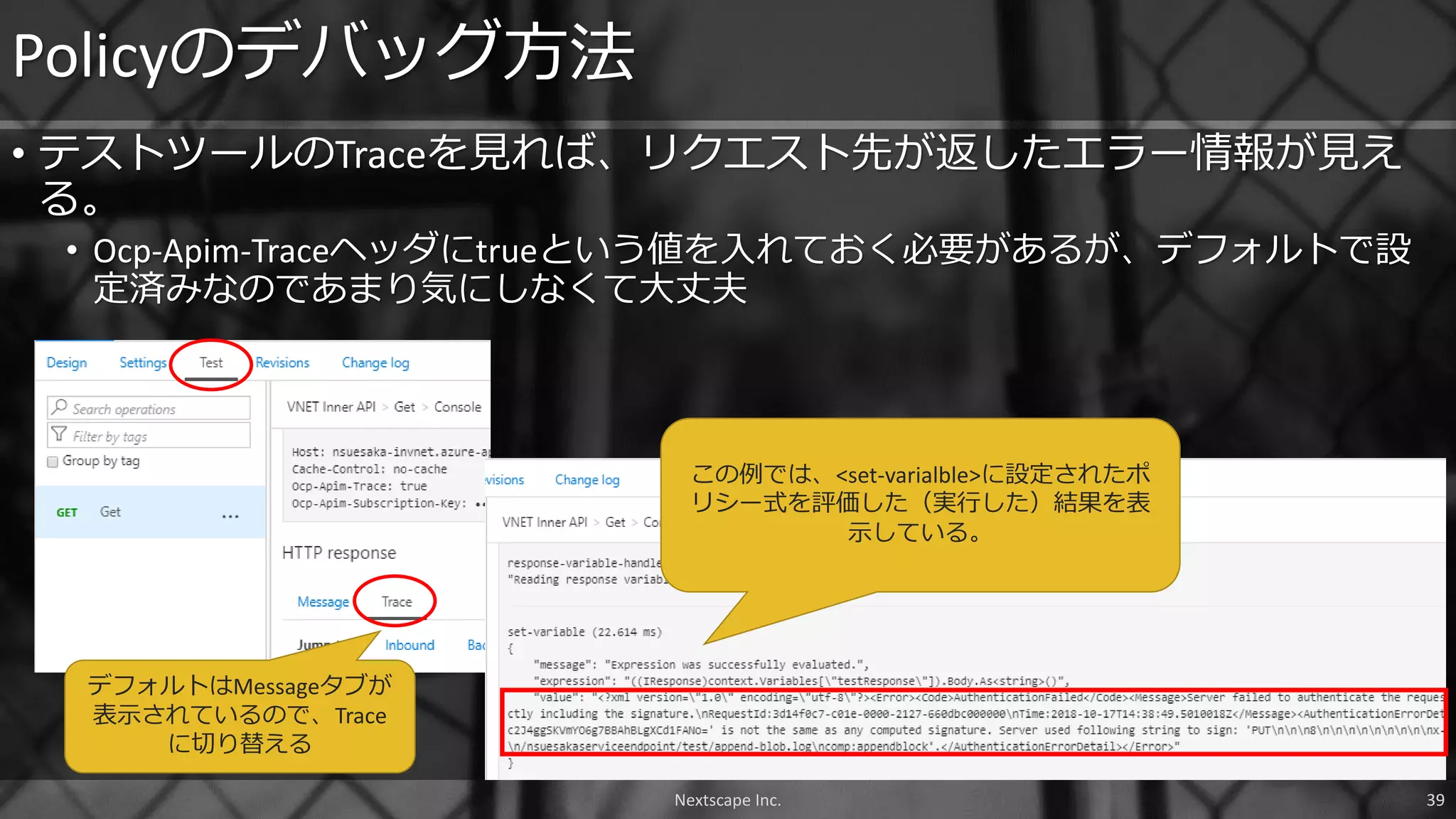Image resolution: width=1456 pixels, height=819 pixels.
Task: Switch to the Trace response tab
Action: point(397,601)
